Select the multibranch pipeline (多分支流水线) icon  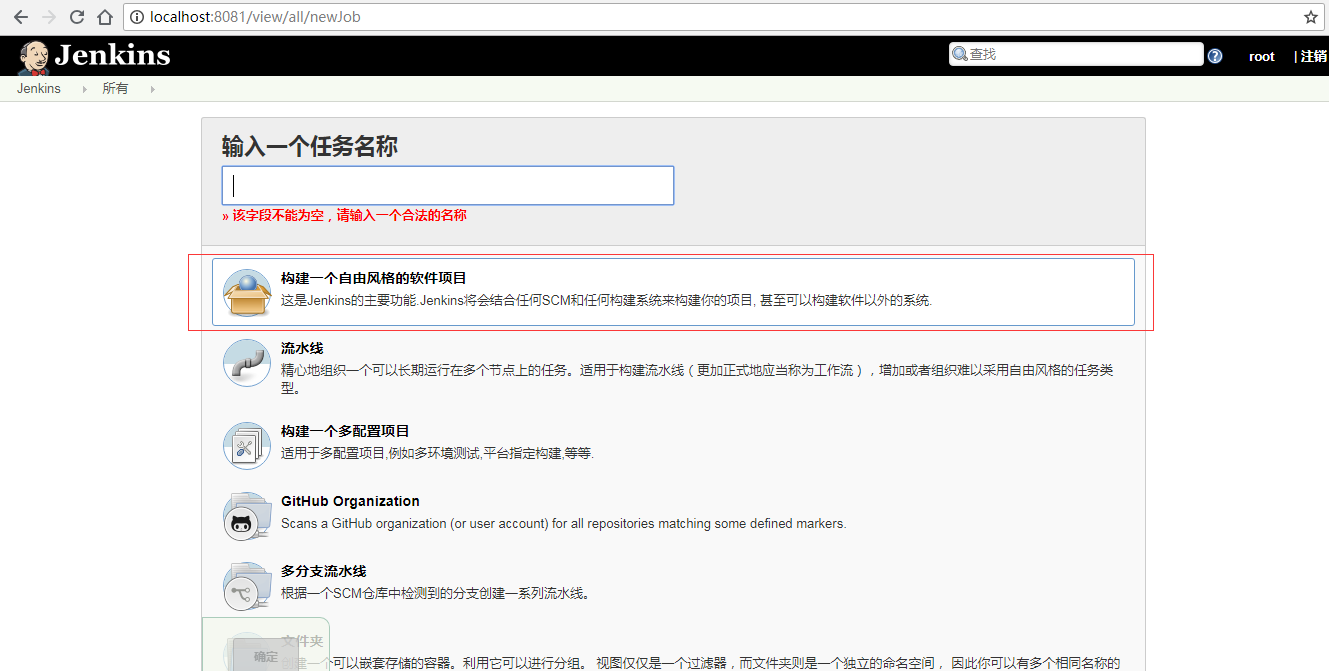pos(247,585)
